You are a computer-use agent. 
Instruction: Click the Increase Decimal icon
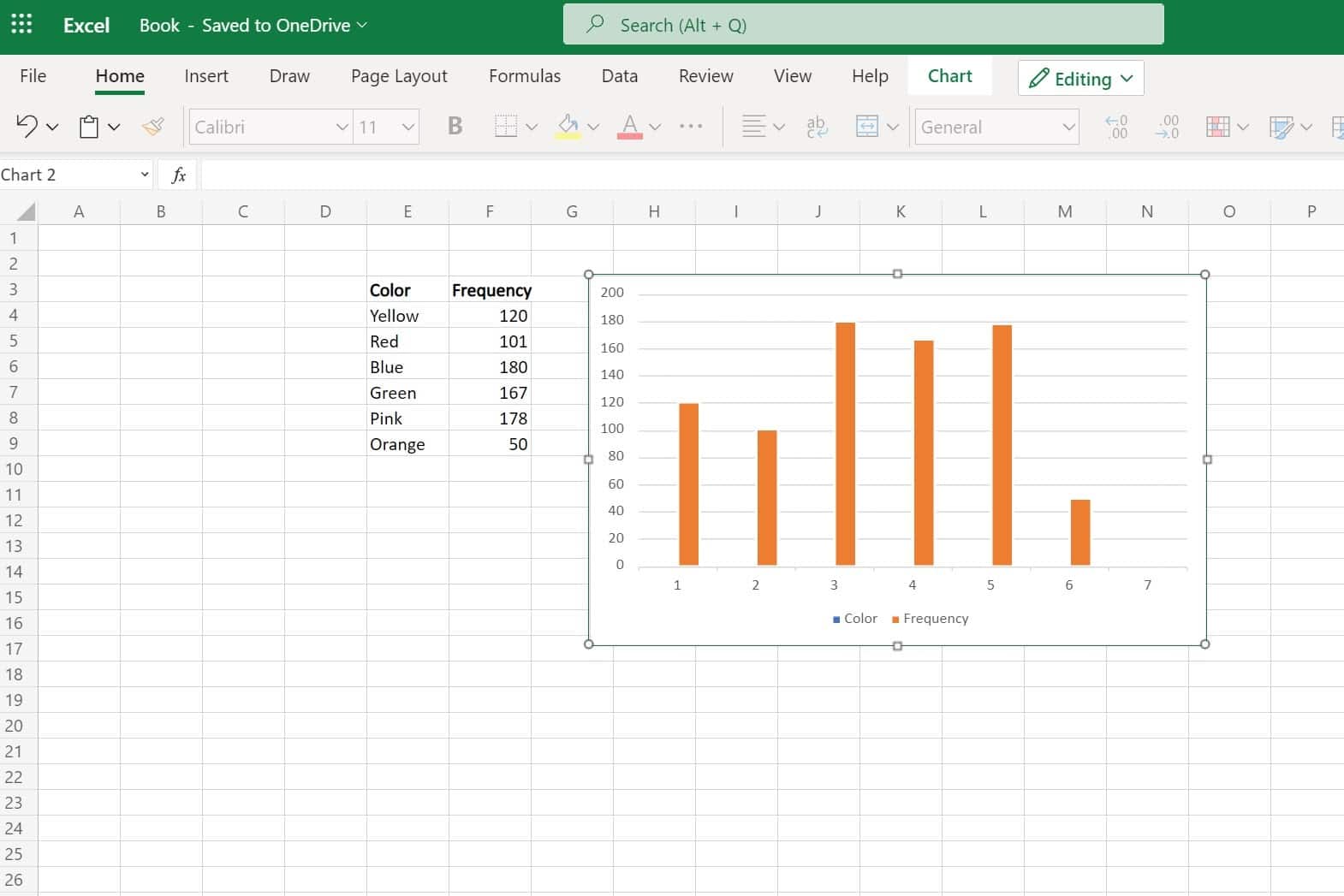pyautogui.click(x=1116, y=127)
